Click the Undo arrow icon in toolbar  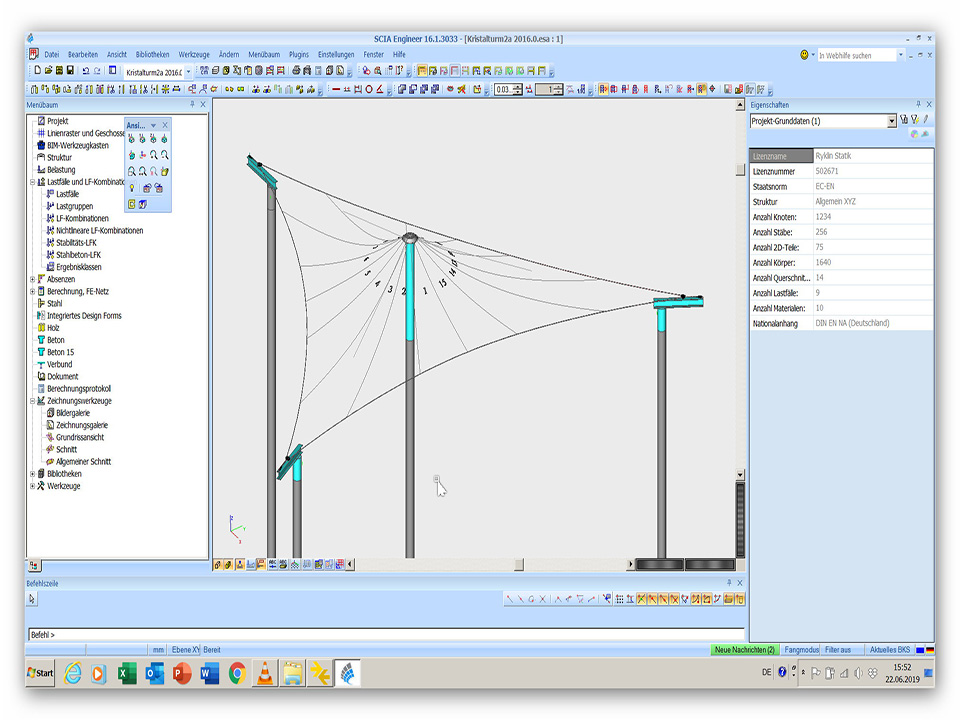pyautogui.click(x=85, y=71)
